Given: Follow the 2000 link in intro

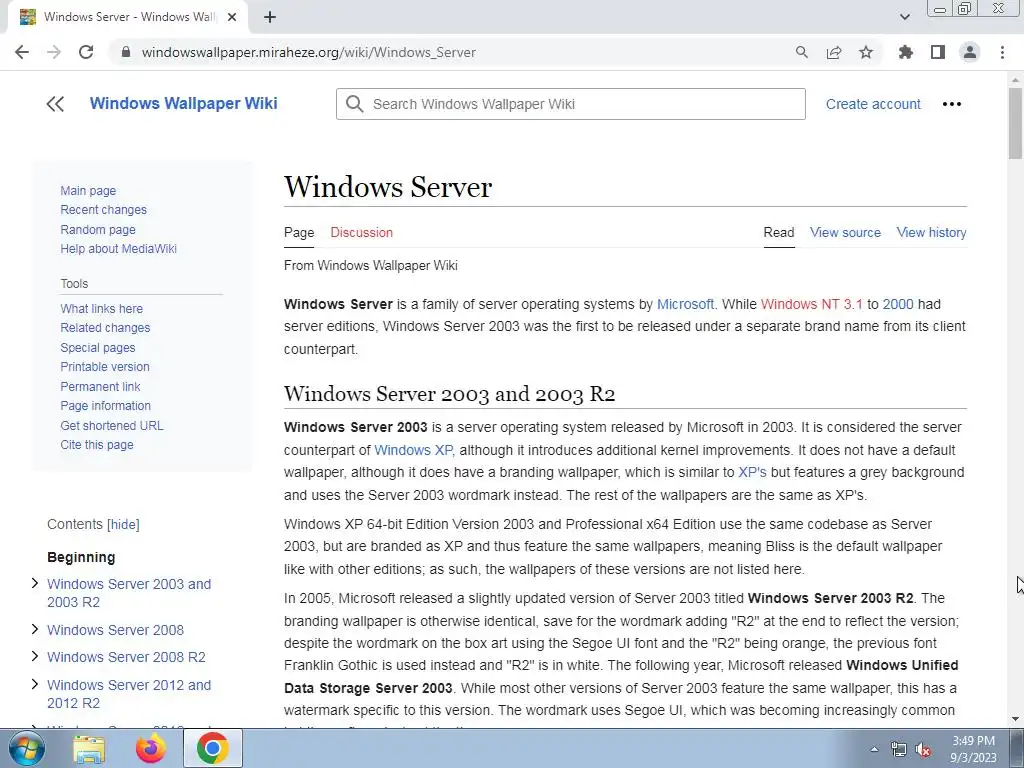Looking at the screenshot, I should pos(898,304).
